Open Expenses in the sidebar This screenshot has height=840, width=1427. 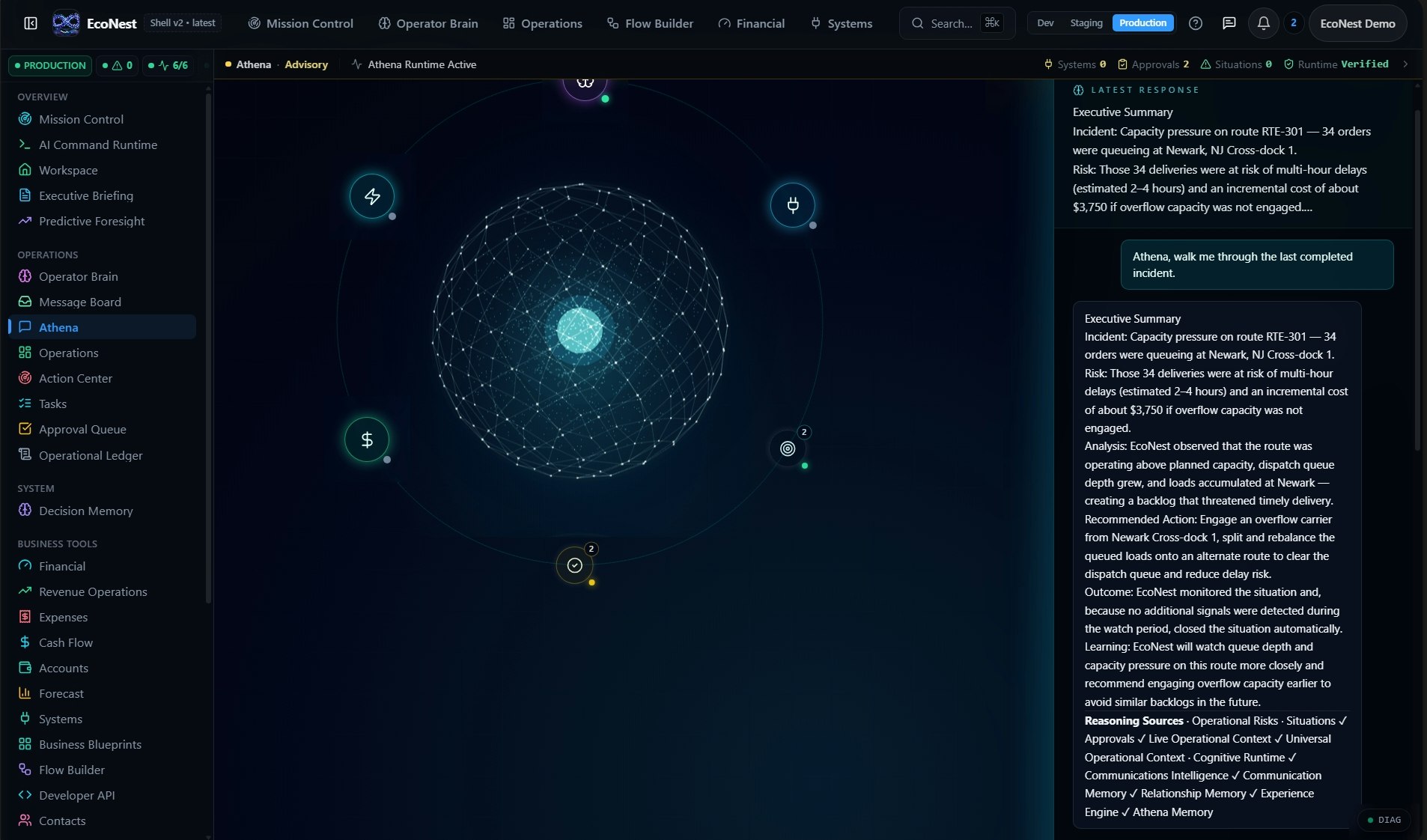click(x=103, y=617)
